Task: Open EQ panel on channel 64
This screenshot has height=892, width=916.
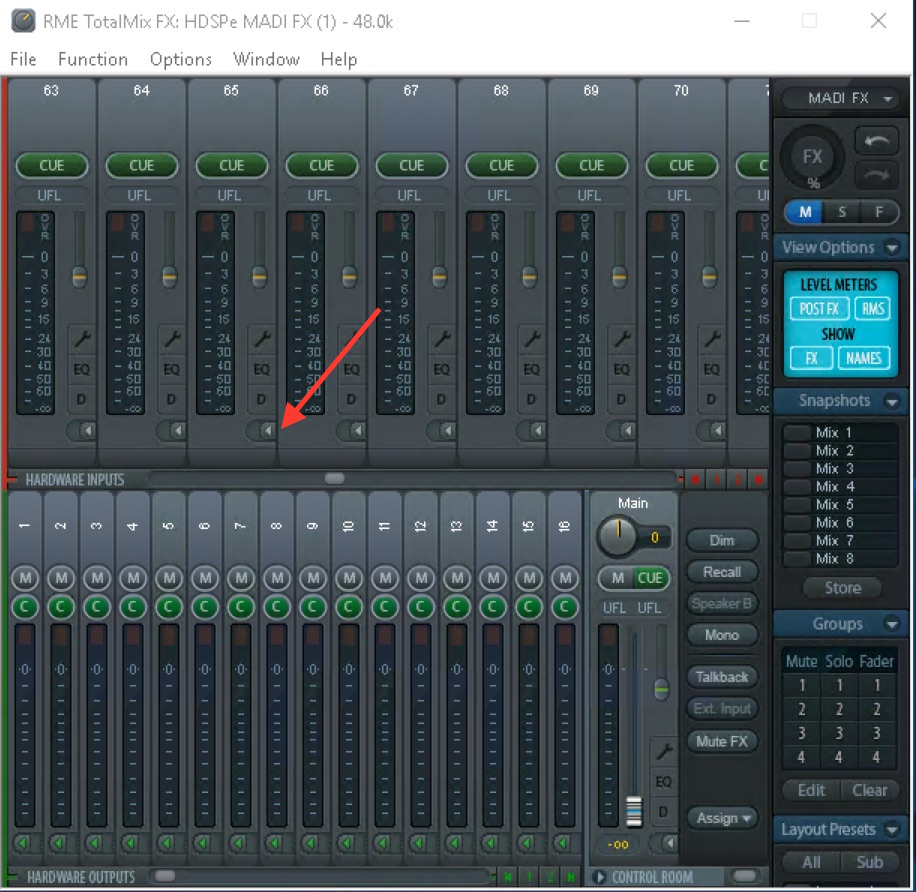Action: tap(171, 369)
